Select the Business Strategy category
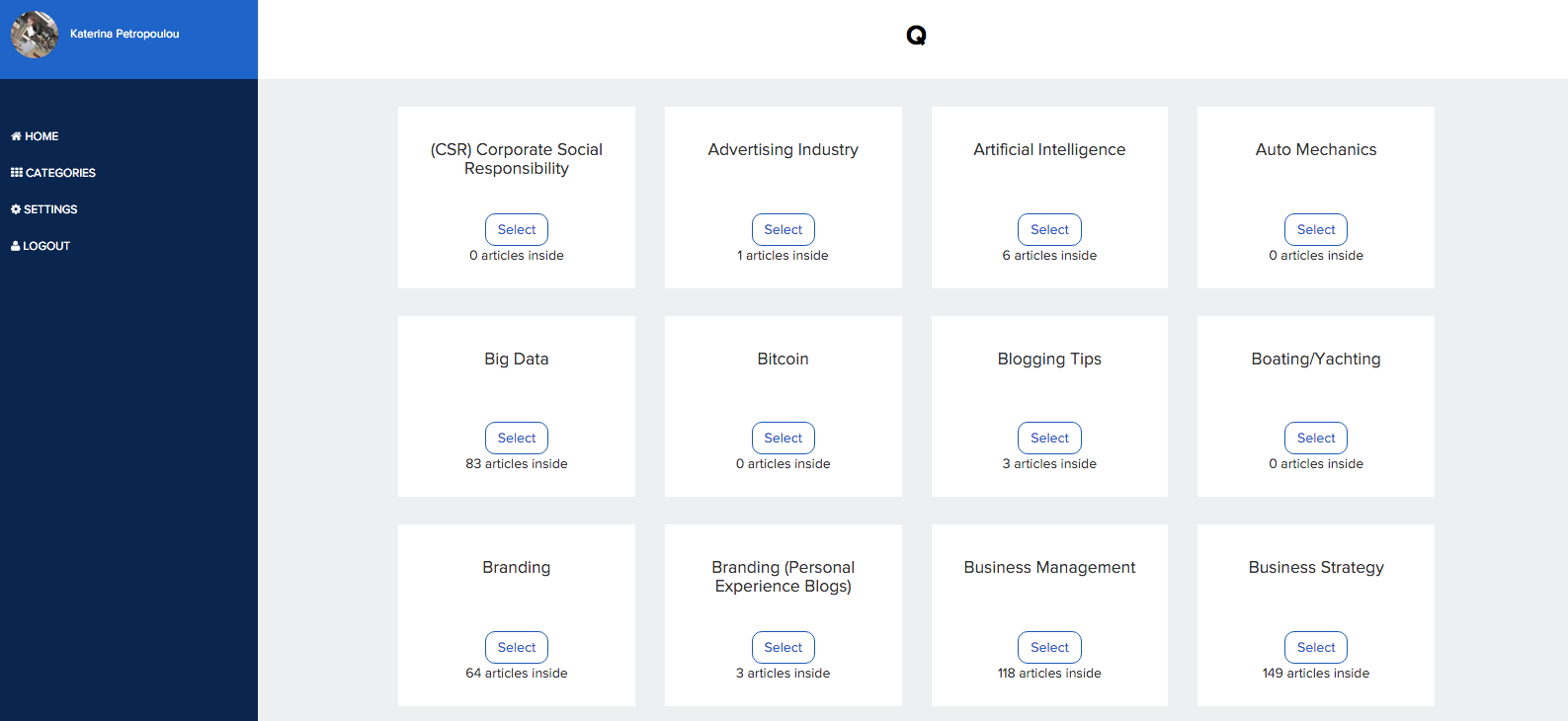The width and height of the screenshot is (1568, 721). click(x=1316, y=647)
